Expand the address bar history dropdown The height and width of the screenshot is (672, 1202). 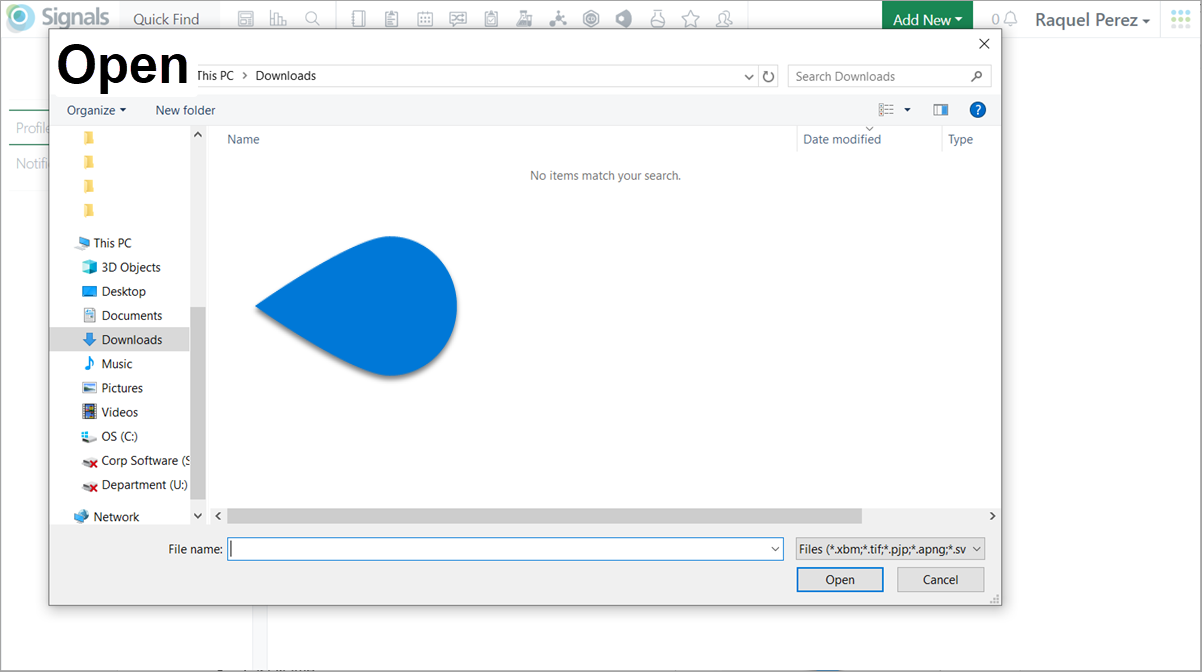pos(750,76)
